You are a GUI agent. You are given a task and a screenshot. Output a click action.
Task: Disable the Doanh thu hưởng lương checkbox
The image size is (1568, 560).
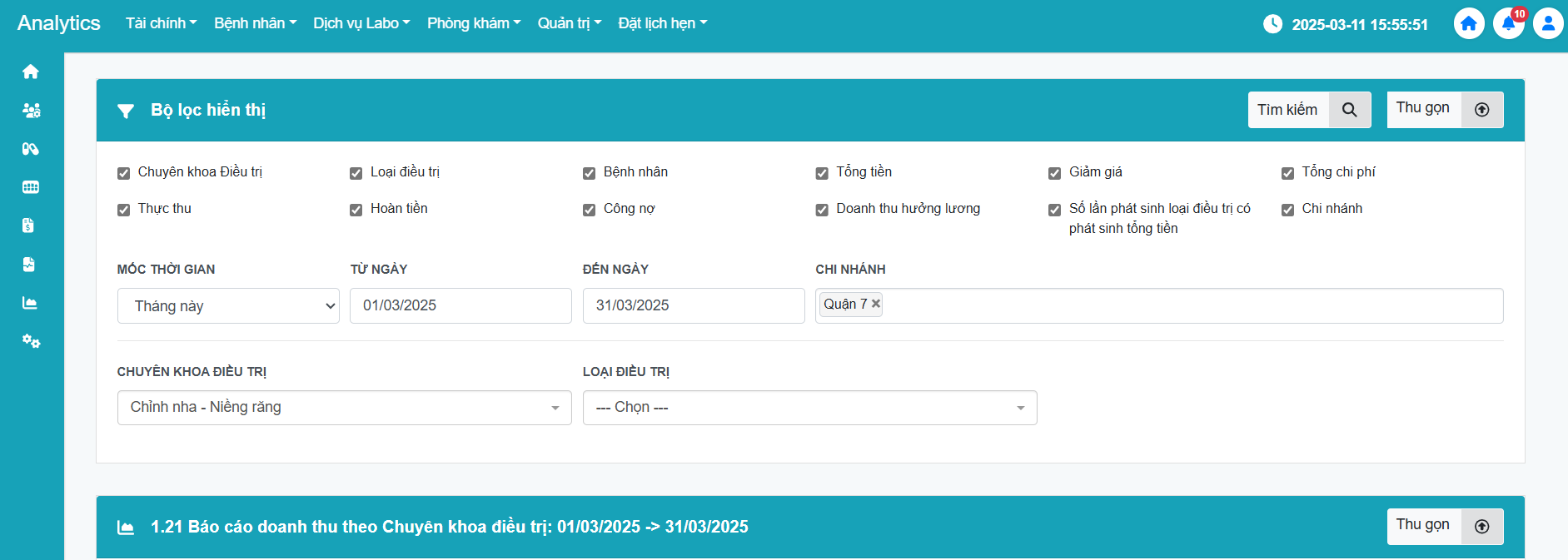(x=822, y=210)
